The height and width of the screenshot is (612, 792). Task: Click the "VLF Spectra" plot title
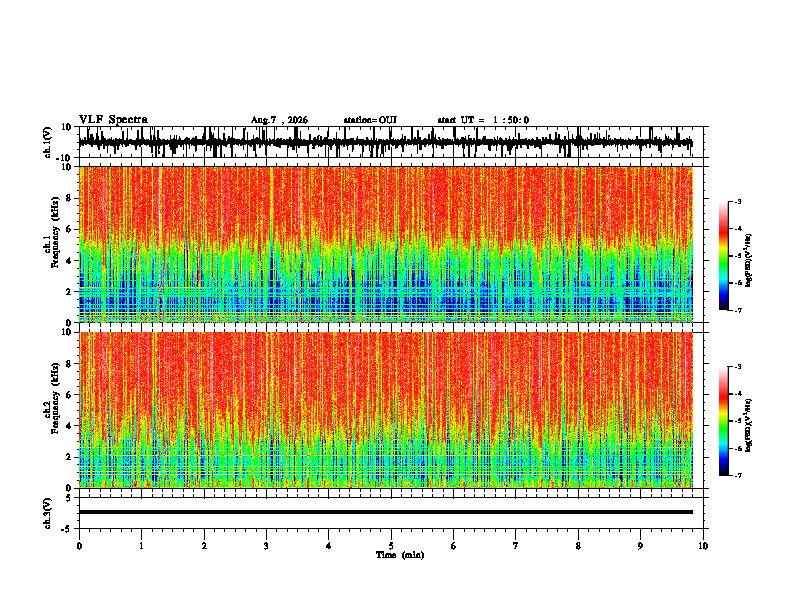click(113, 120)
